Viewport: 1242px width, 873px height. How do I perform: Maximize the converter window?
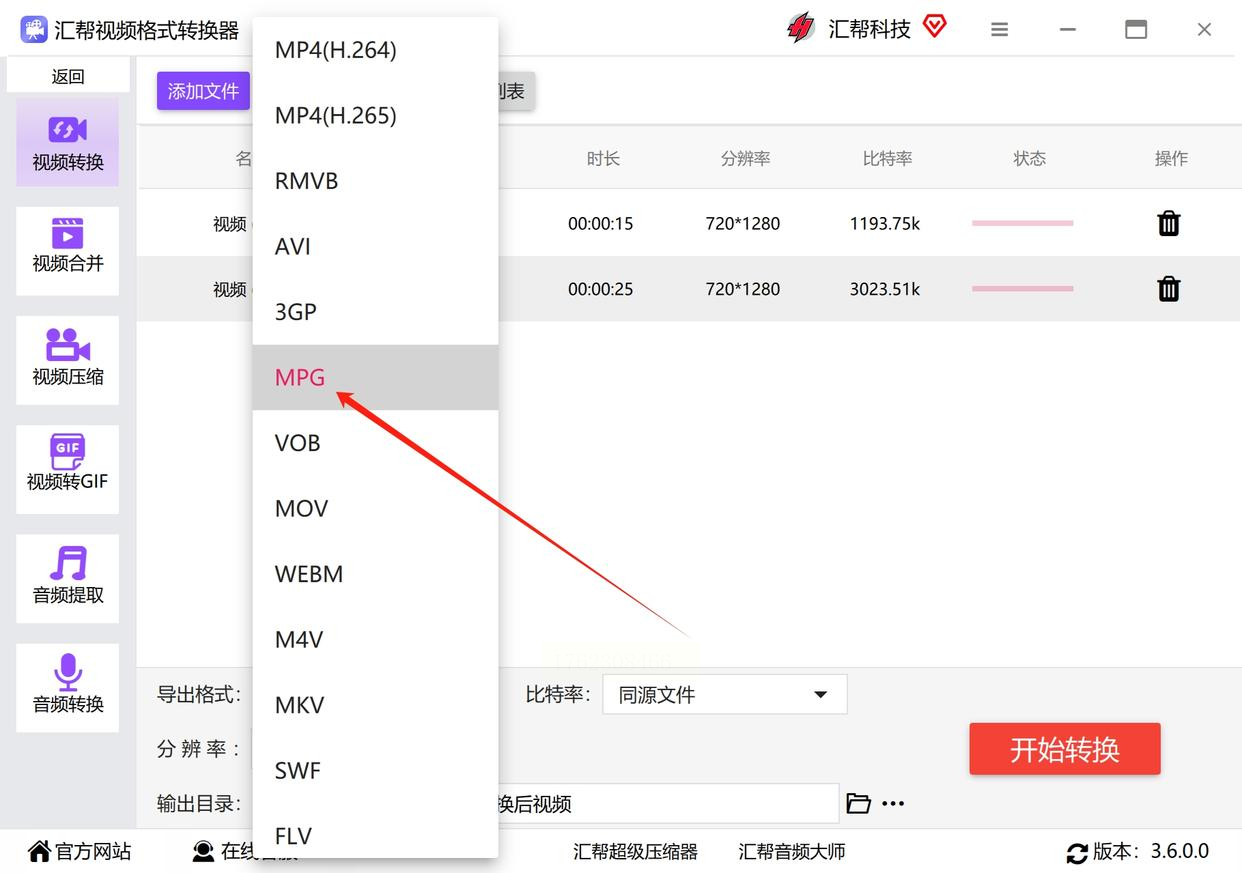coord(1136,30)
